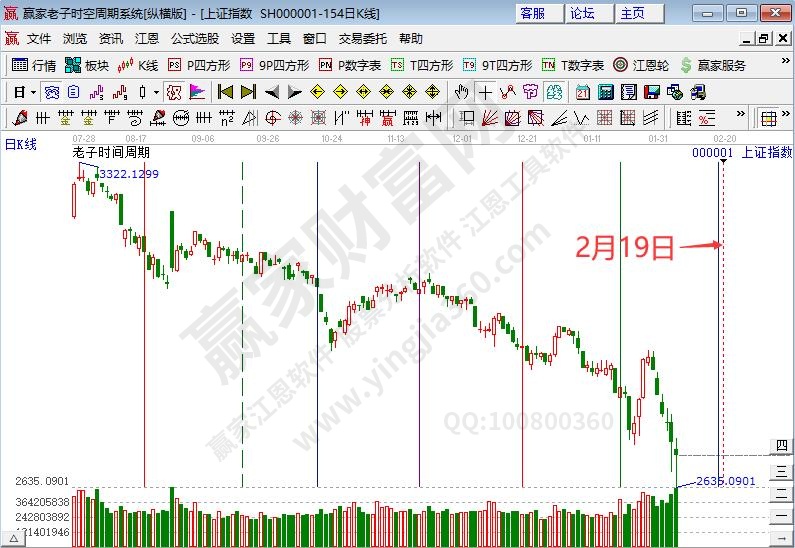Click the 客服 button
Image resolution: width=795 pixels, height=548 pixels.
coord(539,13)
